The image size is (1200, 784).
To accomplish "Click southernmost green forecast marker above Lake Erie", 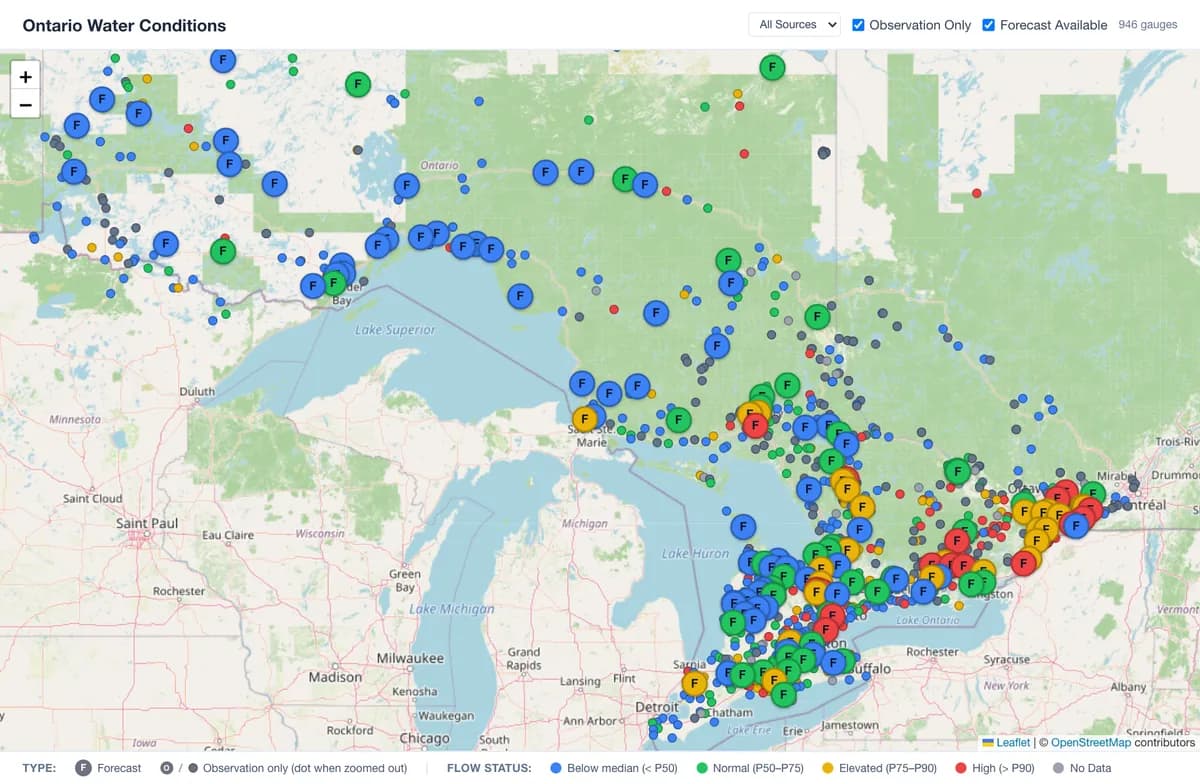I will pos(784,693).
